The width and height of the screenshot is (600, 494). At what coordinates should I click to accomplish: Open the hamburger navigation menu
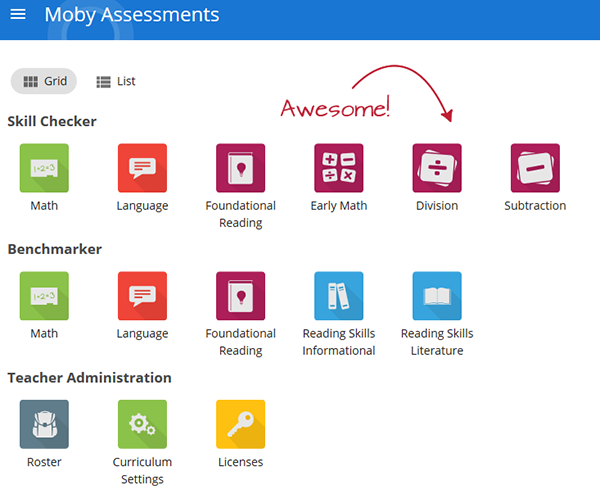(18, 15)
